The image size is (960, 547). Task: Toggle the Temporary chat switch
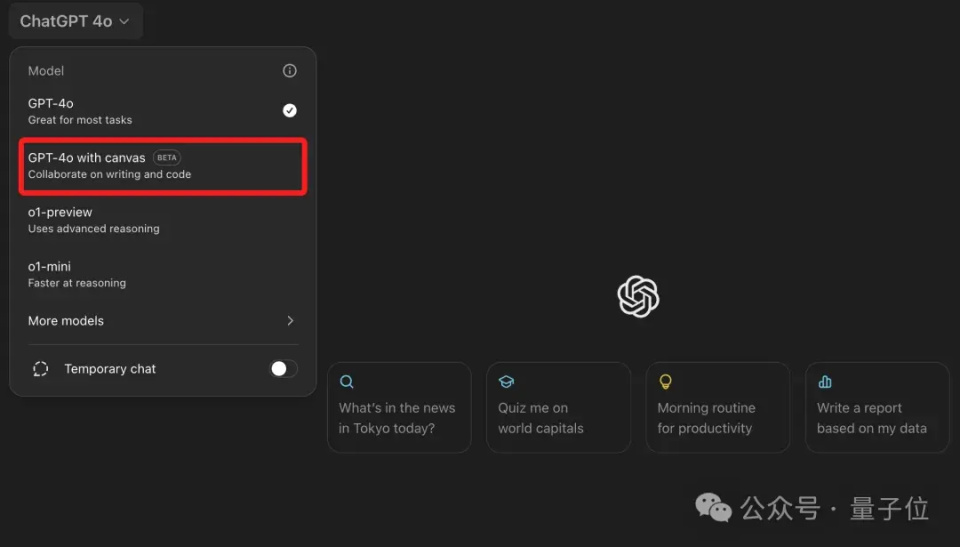283,369
